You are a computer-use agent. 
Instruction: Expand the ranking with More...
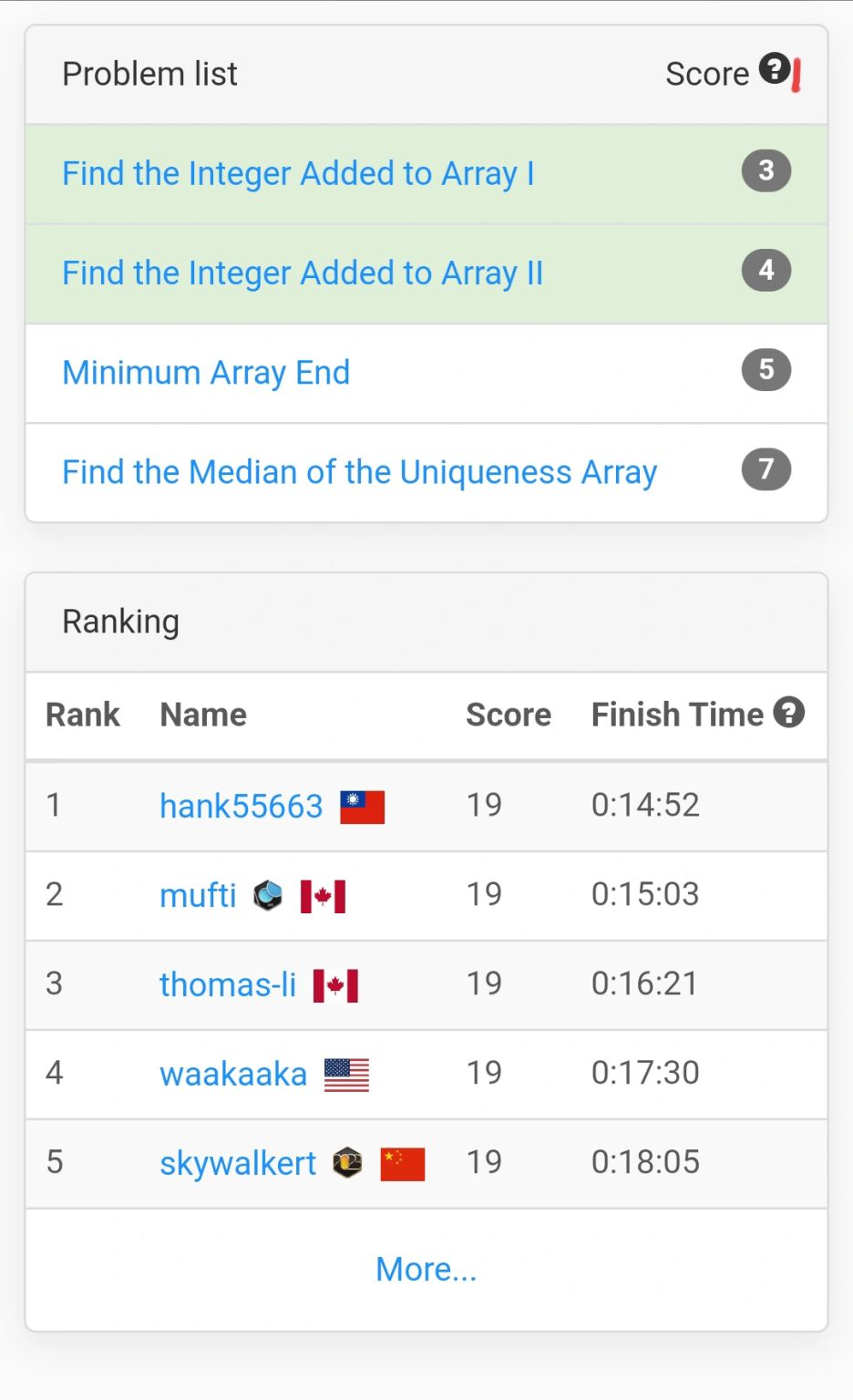tap(426, 1269)
